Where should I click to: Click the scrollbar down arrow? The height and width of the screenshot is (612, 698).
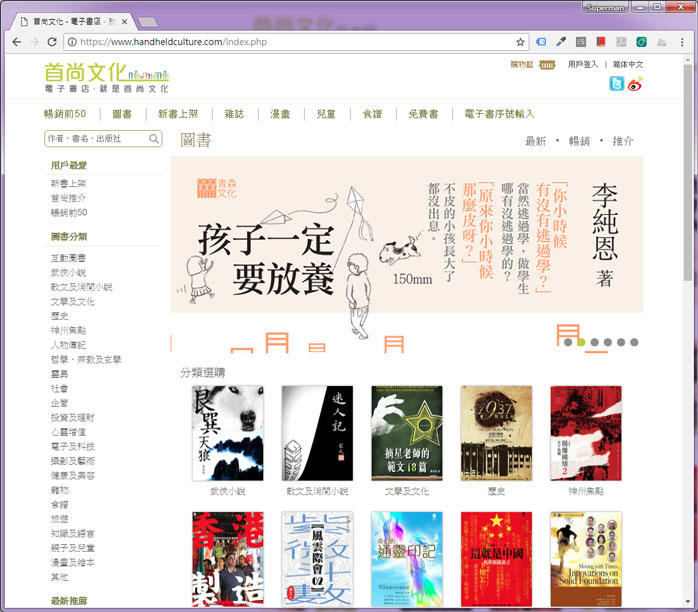click(x=688, y=602)
